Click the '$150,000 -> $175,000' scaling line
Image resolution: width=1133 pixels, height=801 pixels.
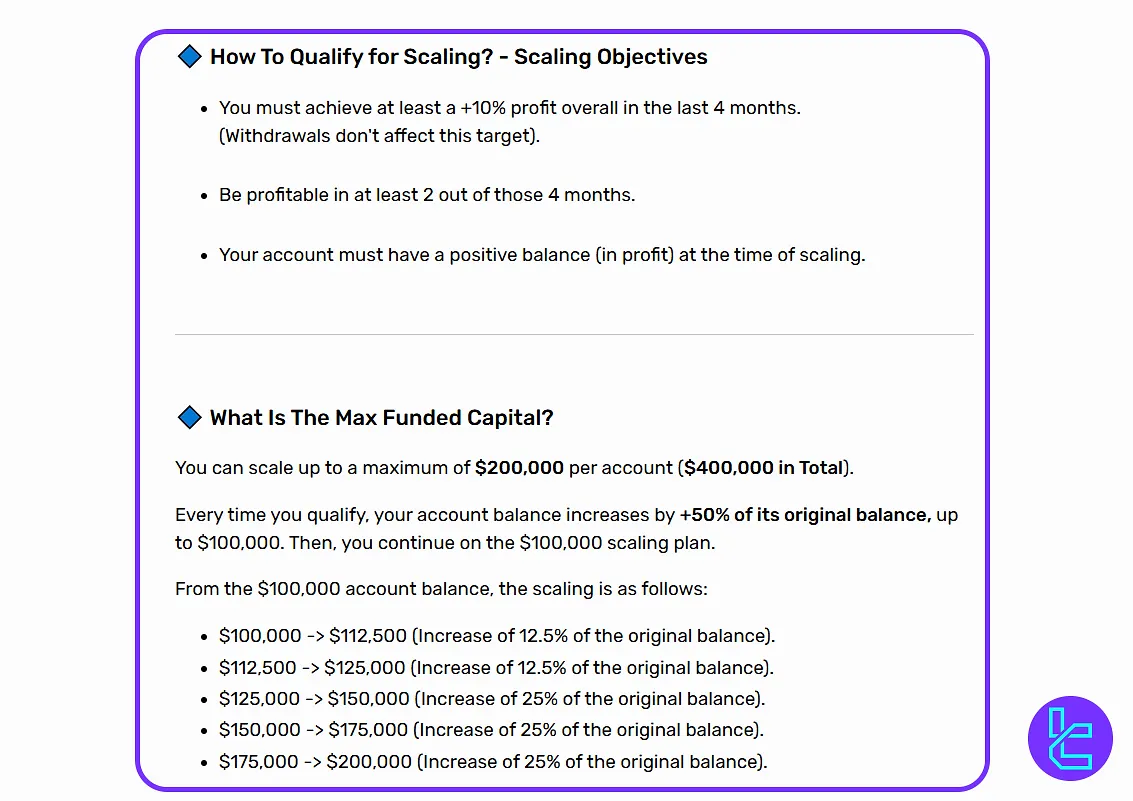click(492, 730)
